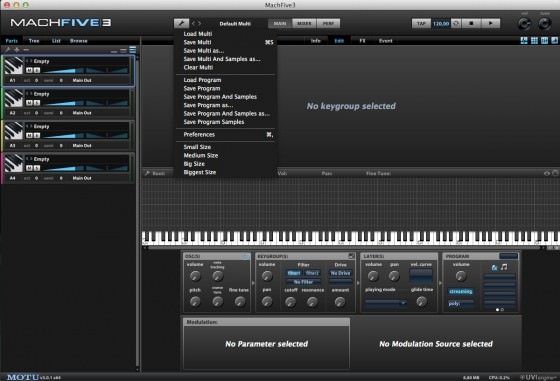Solo part A4 with its S button

(x=36, y=168)
